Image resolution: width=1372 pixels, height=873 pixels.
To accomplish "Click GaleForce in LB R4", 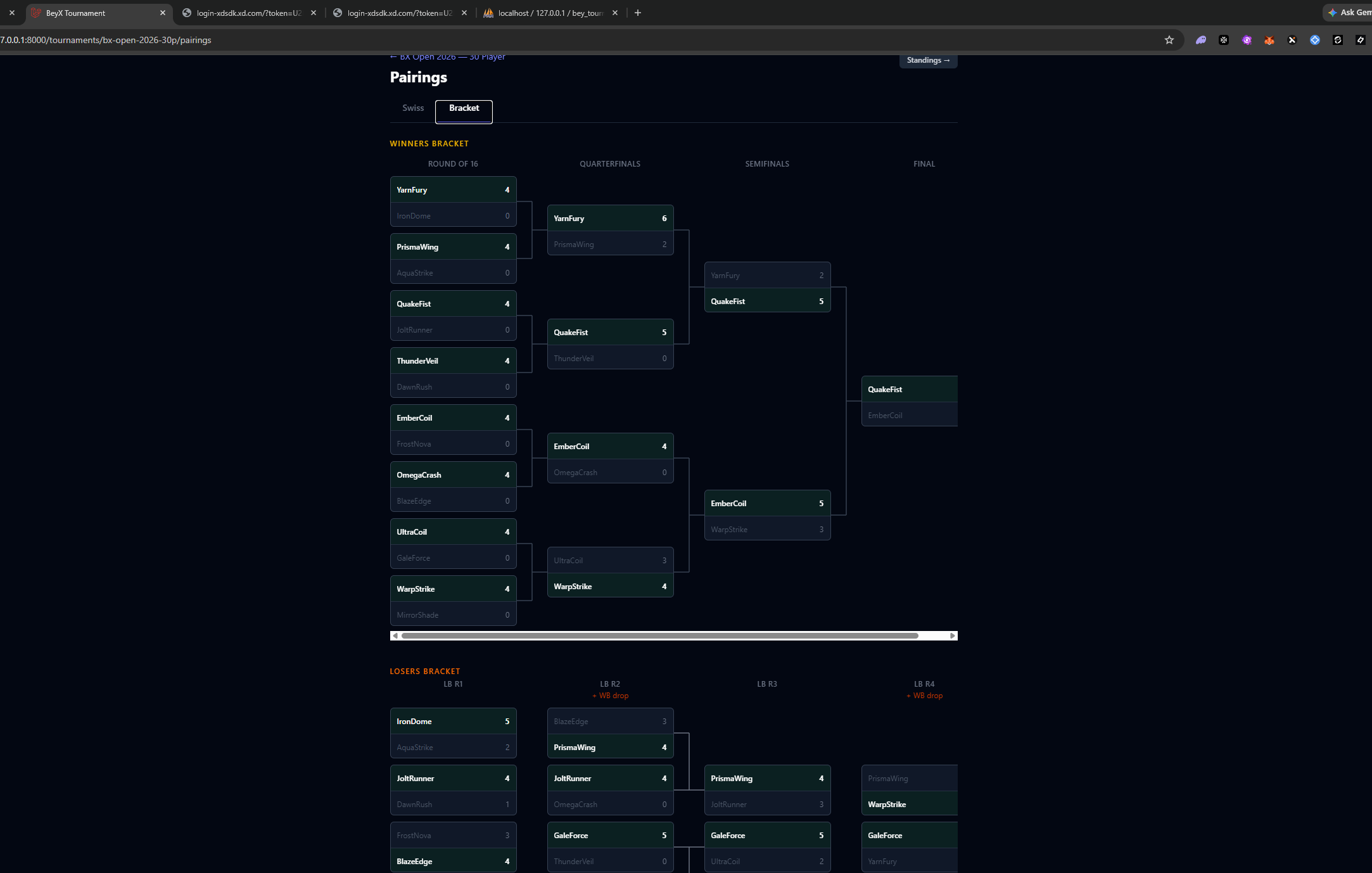I will 910,835.
